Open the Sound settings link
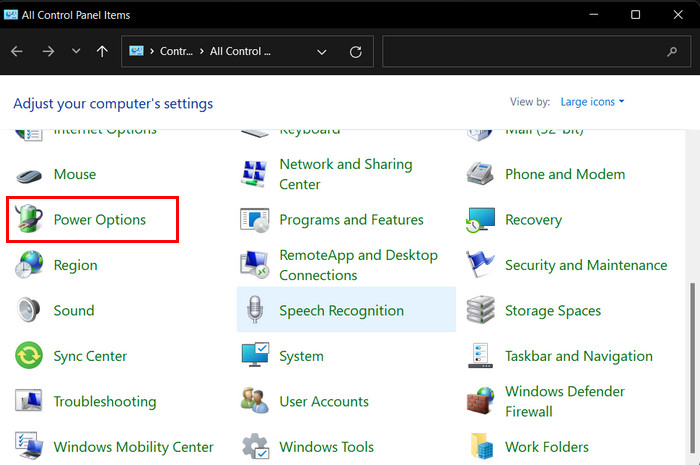The image size is (700, 465). tap(74, 310)
